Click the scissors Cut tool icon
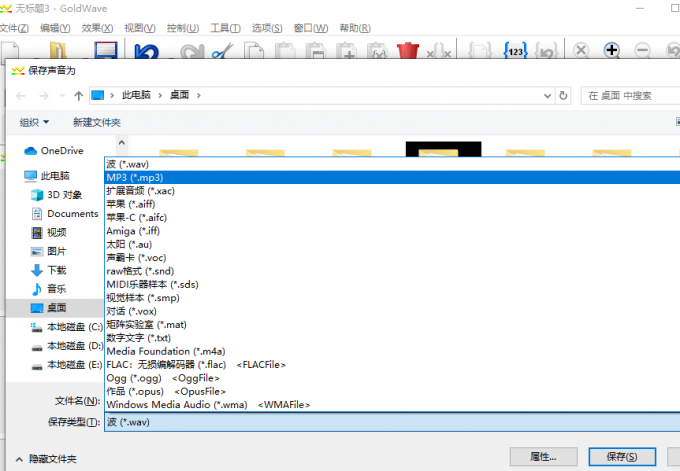This screenshot has width=680, height=471. pyautogui.click(x=223, y=51)
